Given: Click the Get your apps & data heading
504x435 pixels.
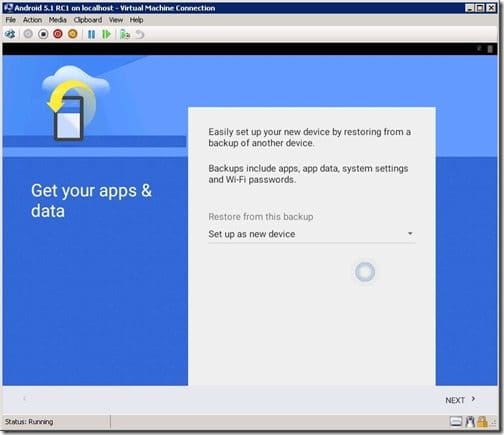Looking at the screenshot, I should [91, 201].
